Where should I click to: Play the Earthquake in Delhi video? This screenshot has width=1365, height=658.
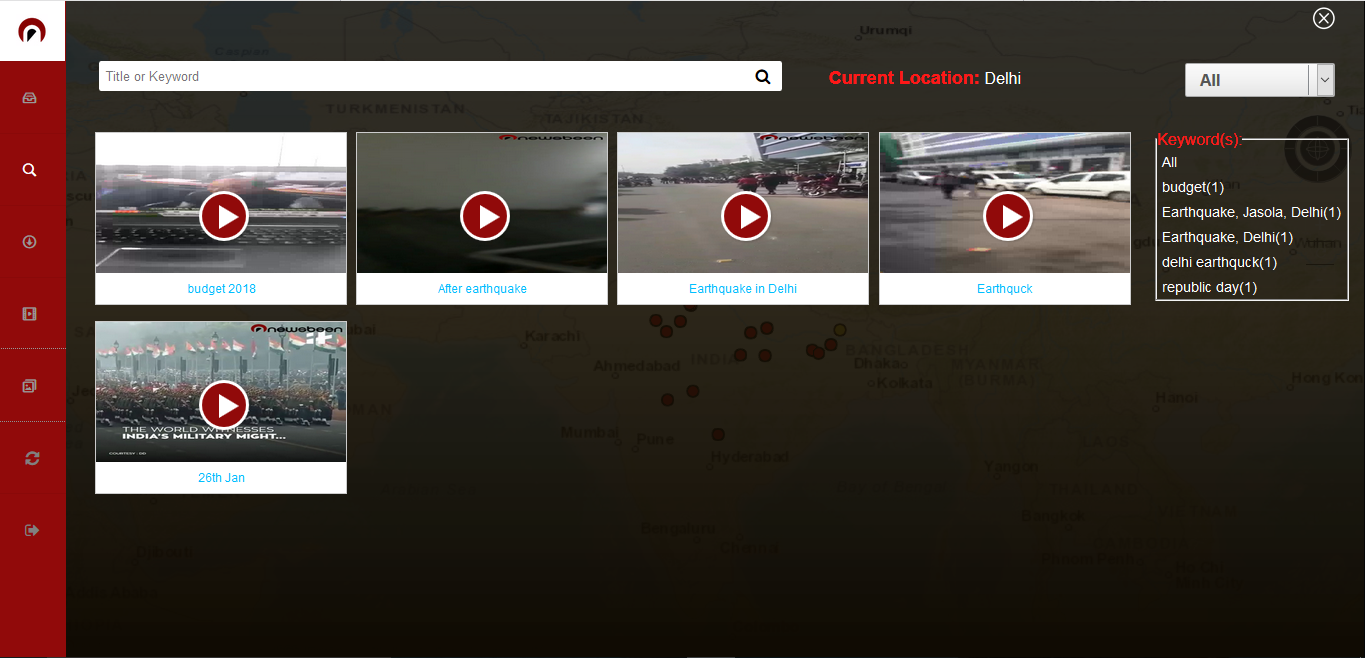(x=746, y=216)
